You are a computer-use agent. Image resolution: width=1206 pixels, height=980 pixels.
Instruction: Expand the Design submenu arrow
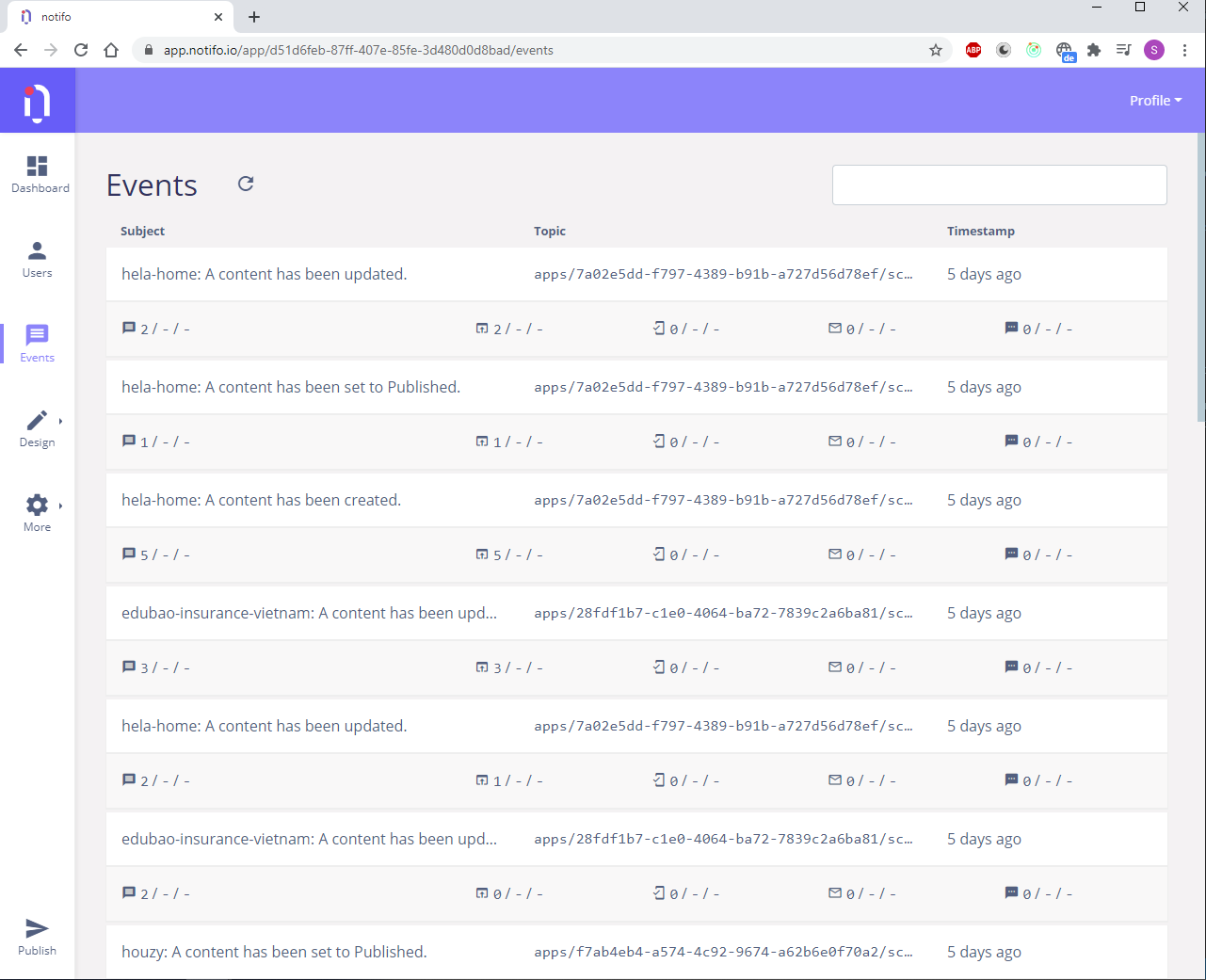[61, 421]
